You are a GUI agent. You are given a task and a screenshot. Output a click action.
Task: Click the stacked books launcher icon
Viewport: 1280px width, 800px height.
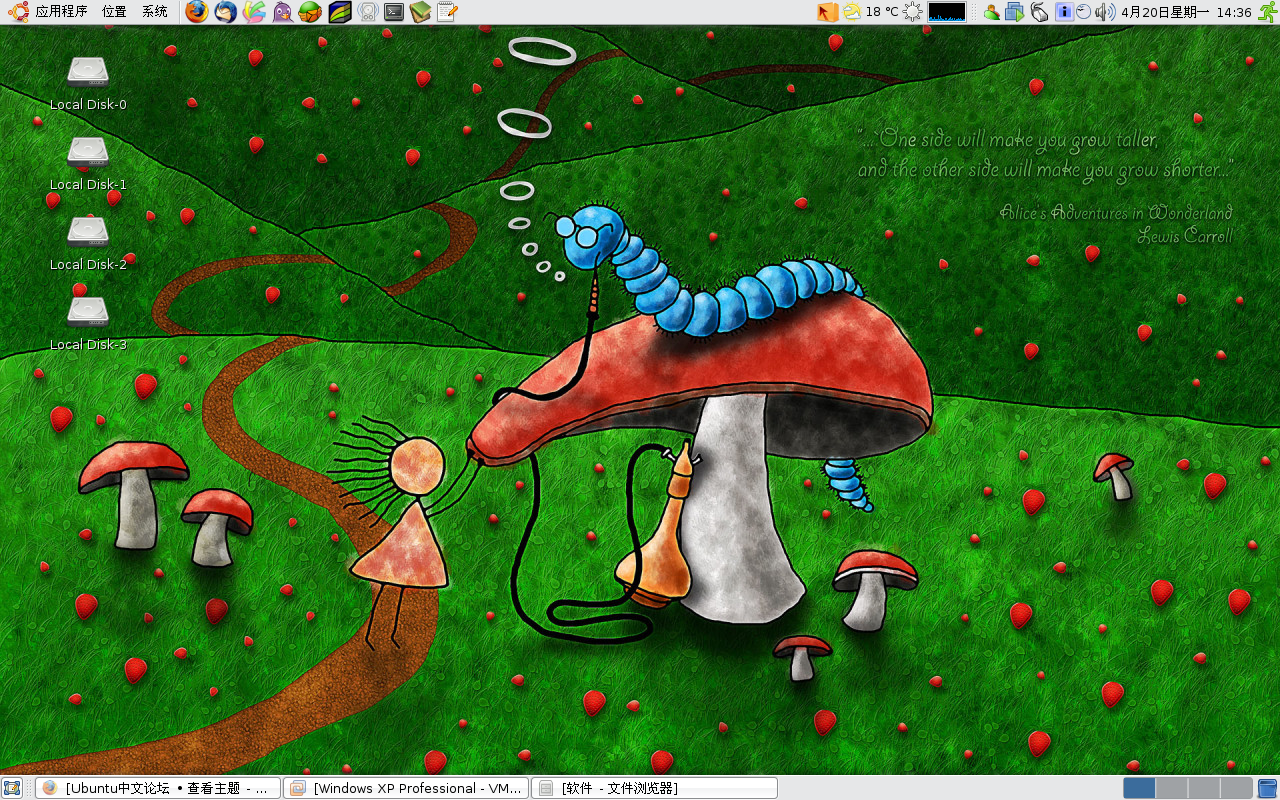pyautogui.click(x=420, y=12)
